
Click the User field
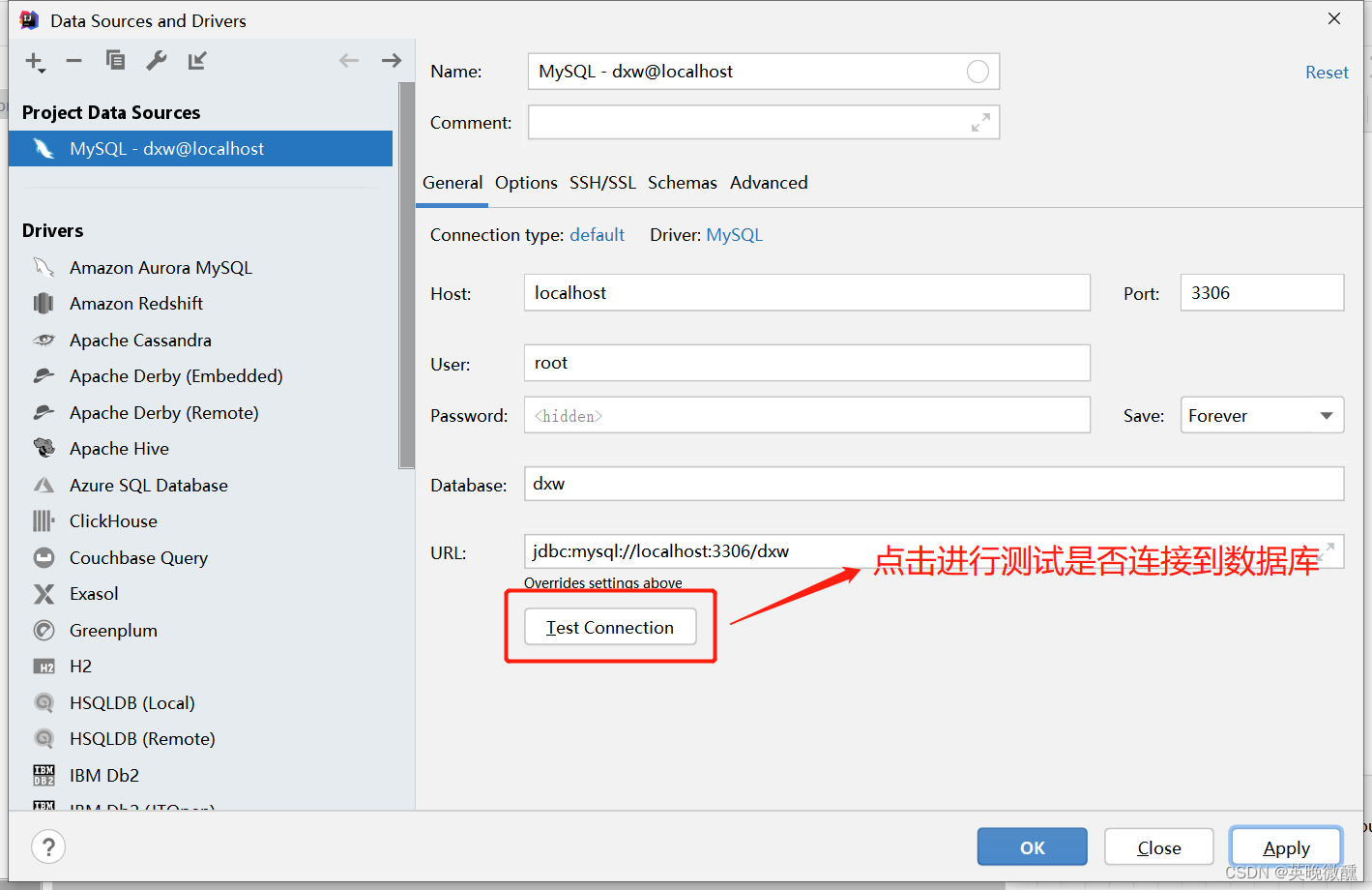(806, 363)
